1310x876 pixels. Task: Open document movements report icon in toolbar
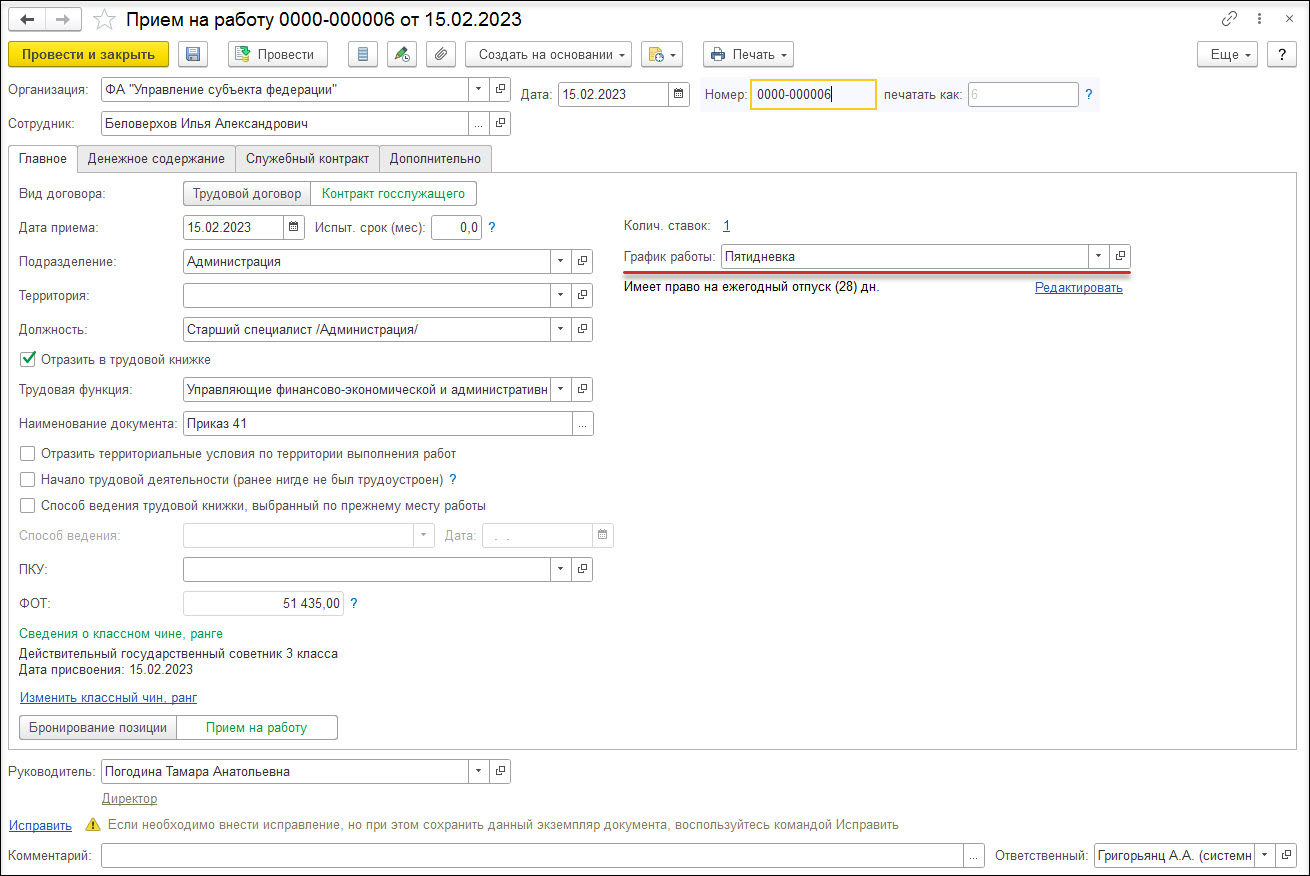363,54
